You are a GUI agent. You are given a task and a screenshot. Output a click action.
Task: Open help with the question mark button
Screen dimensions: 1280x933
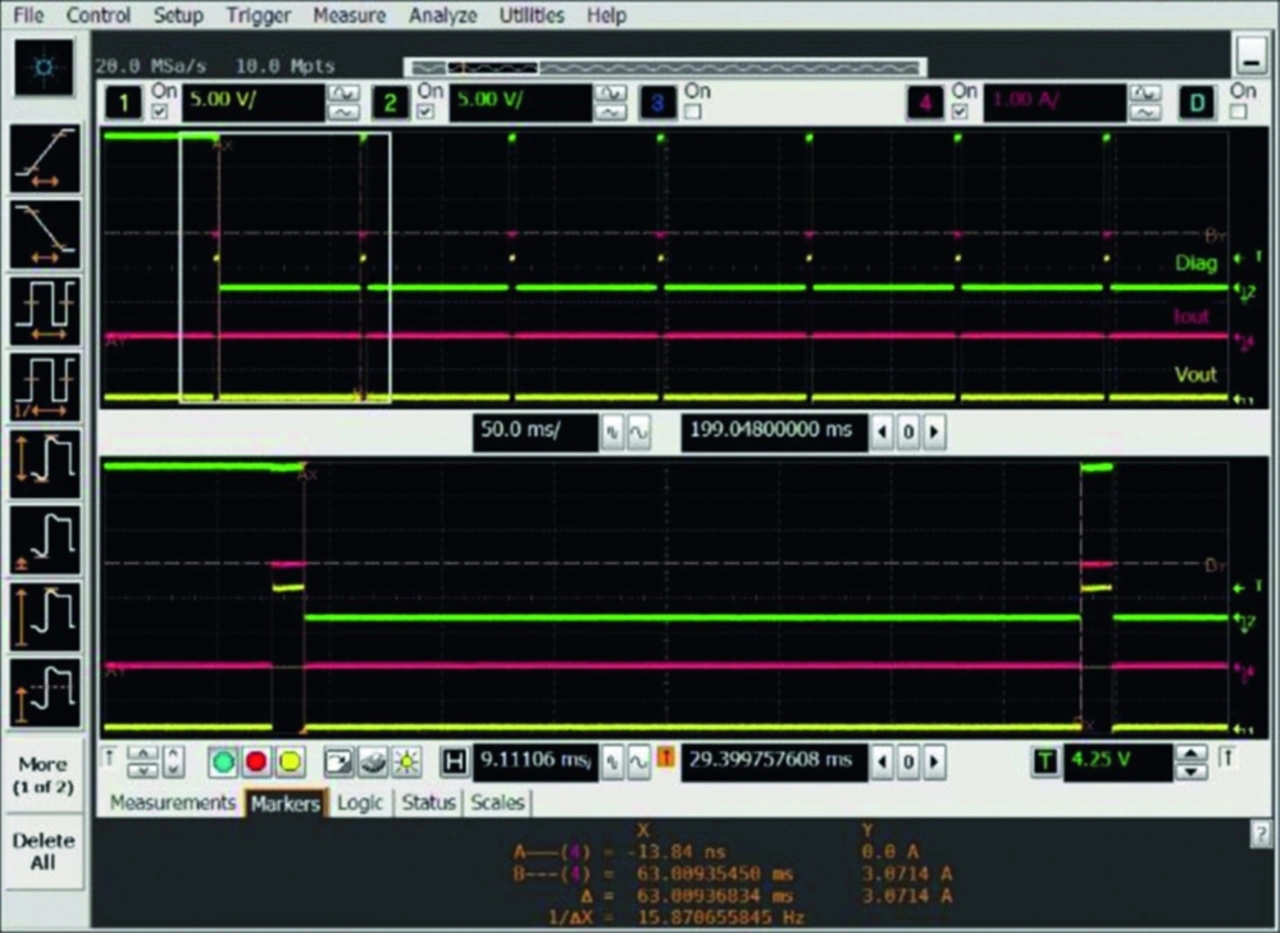pyautogui.click(x=1261, y=835)
